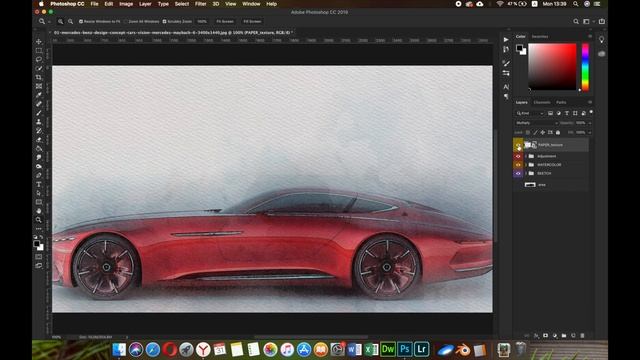Select the Clone Stamp tool
The height and width of the screenshot is (360, 640).
point(39,122)
